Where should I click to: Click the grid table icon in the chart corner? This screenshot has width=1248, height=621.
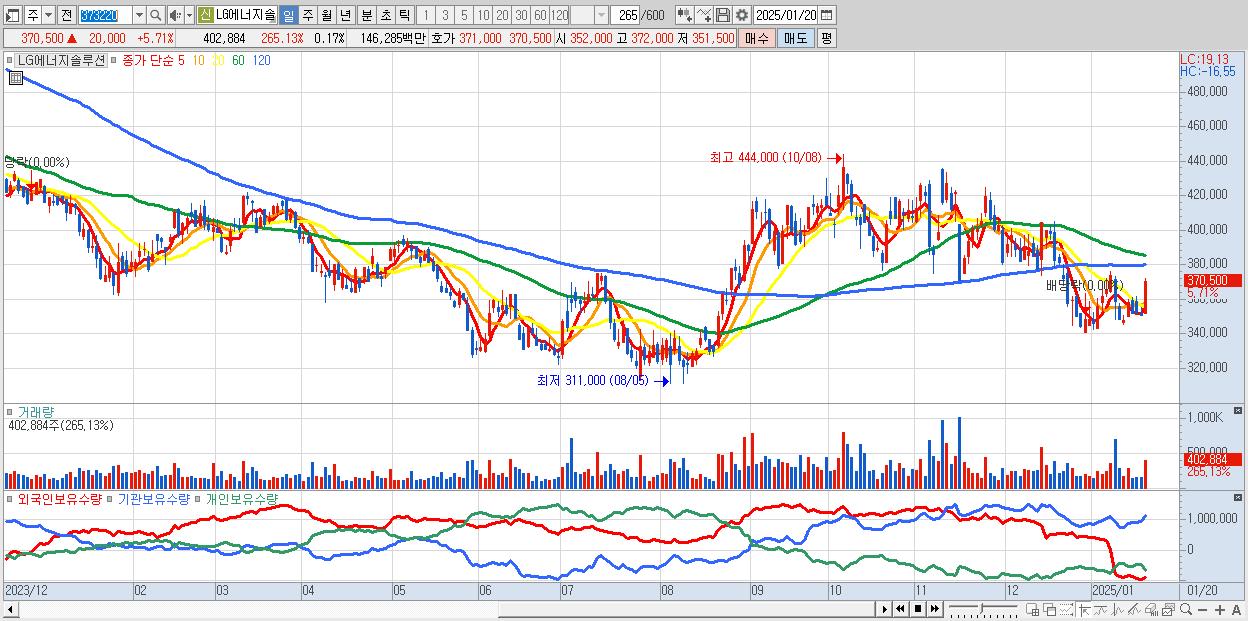click(x=15, y=78)
